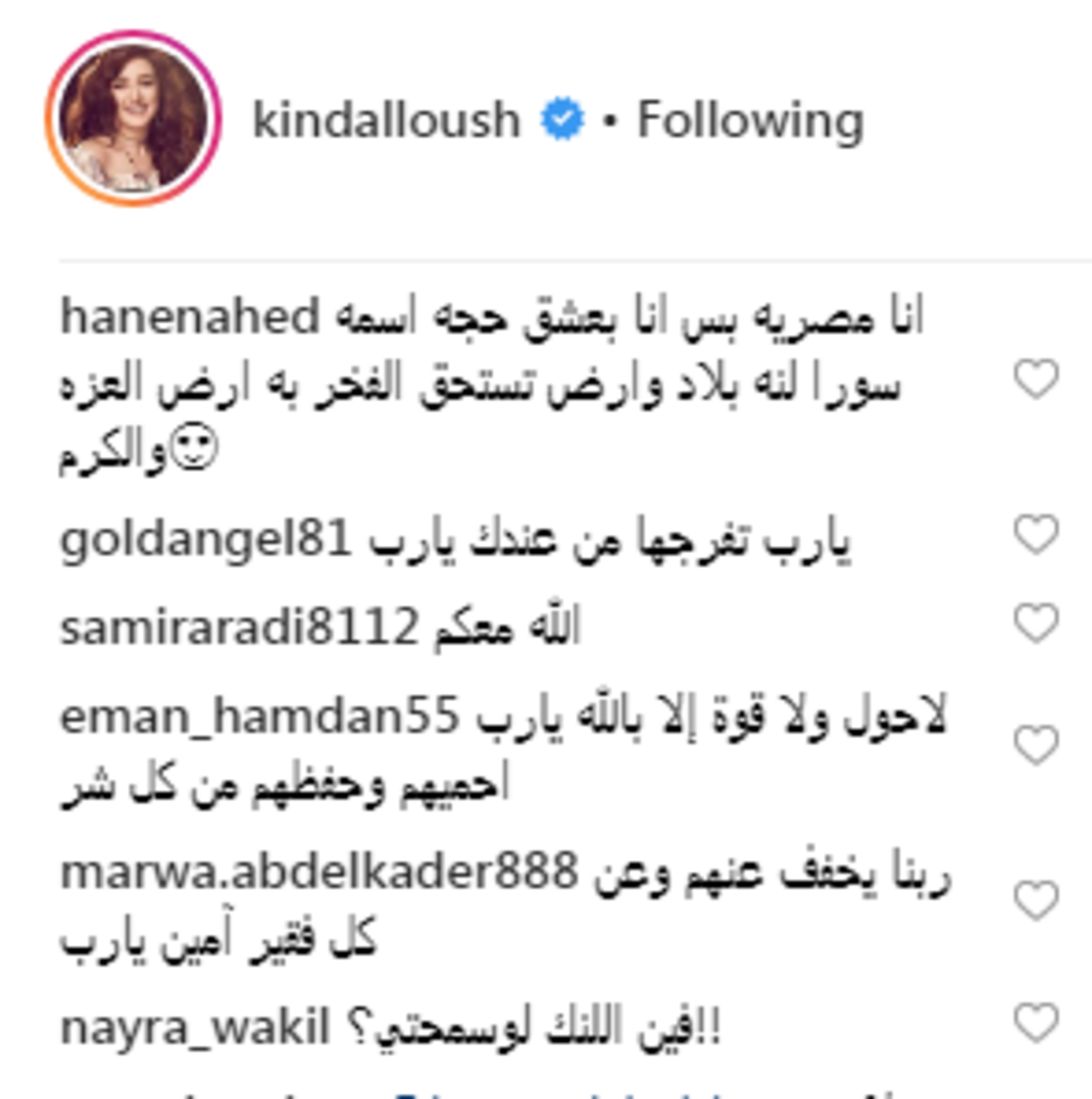The image size is (1092, 1099).
Task: Open marwa.abdelkader888's profile link
Action: [x=319, y=872]
